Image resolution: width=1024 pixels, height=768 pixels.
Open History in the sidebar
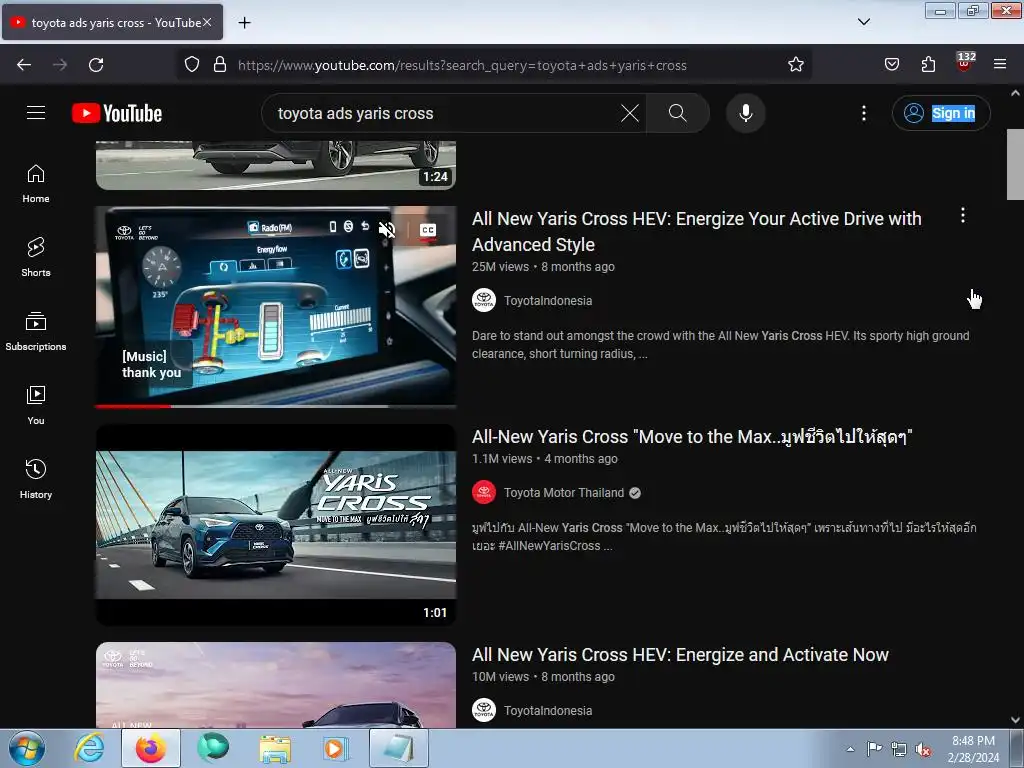coord(36,479)
